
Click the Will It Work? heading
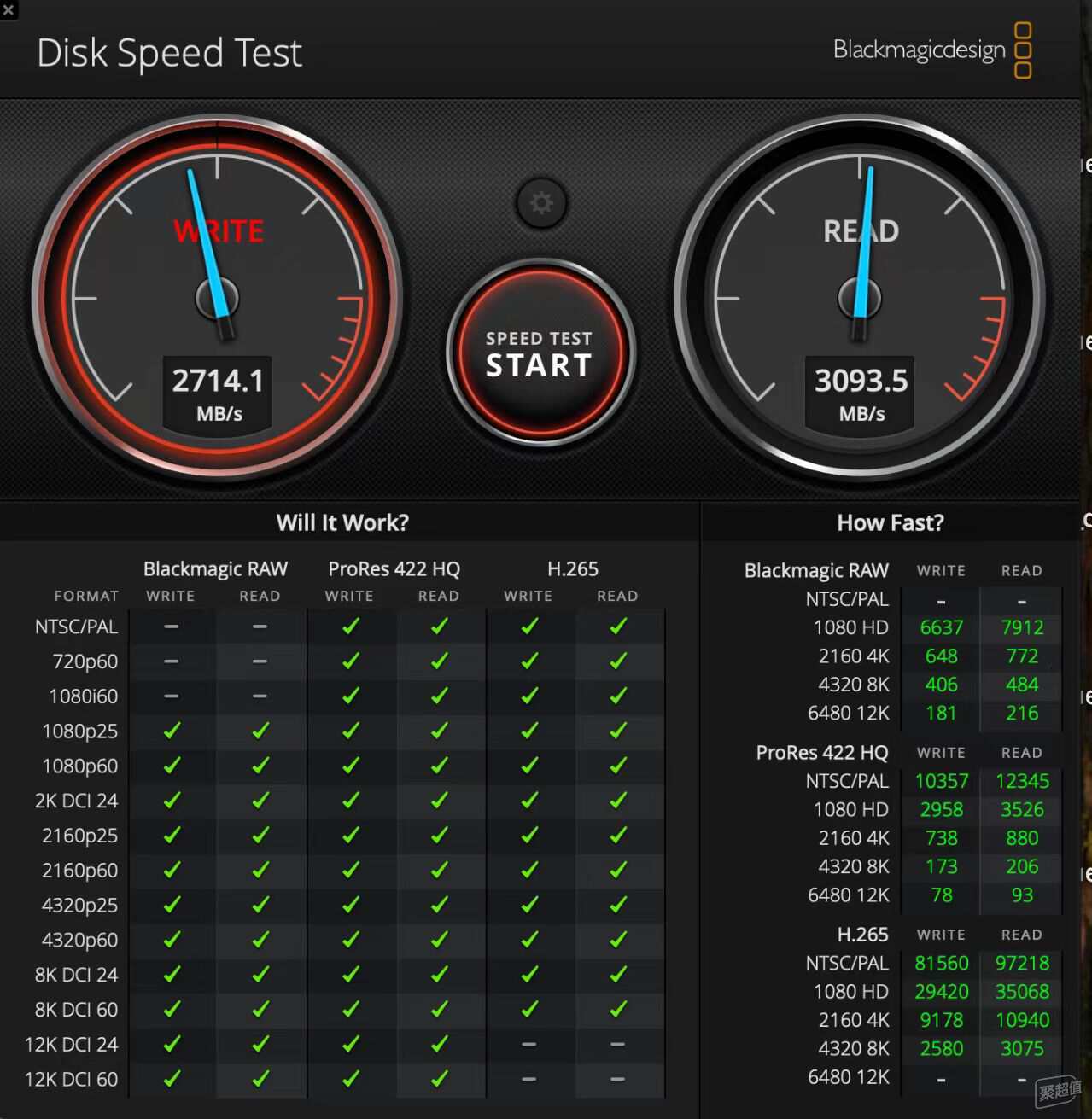pos(342,522)
